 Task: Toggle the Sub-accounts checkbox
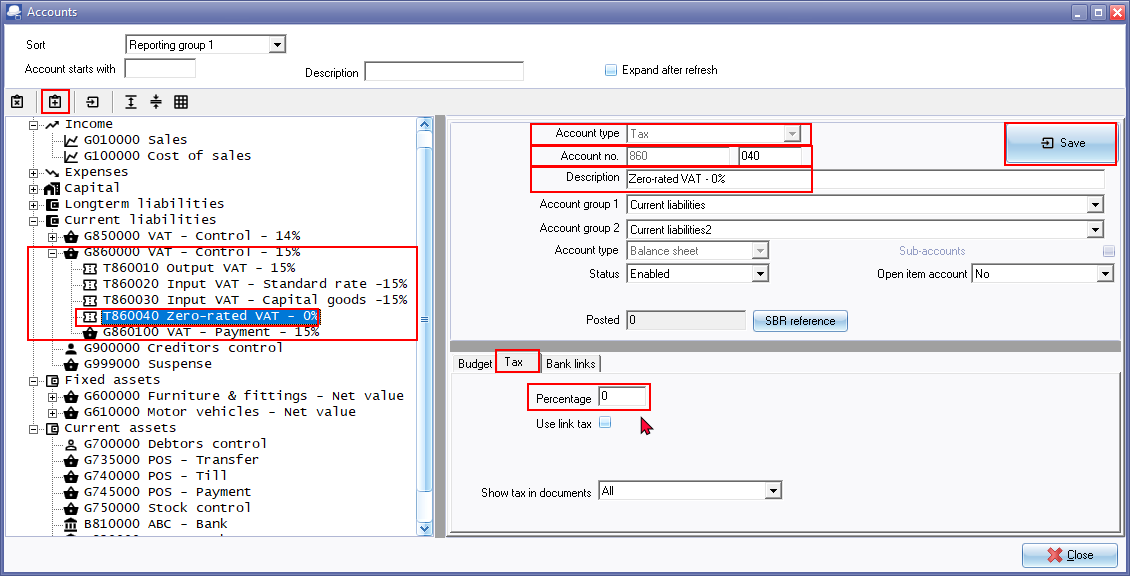1108,251
